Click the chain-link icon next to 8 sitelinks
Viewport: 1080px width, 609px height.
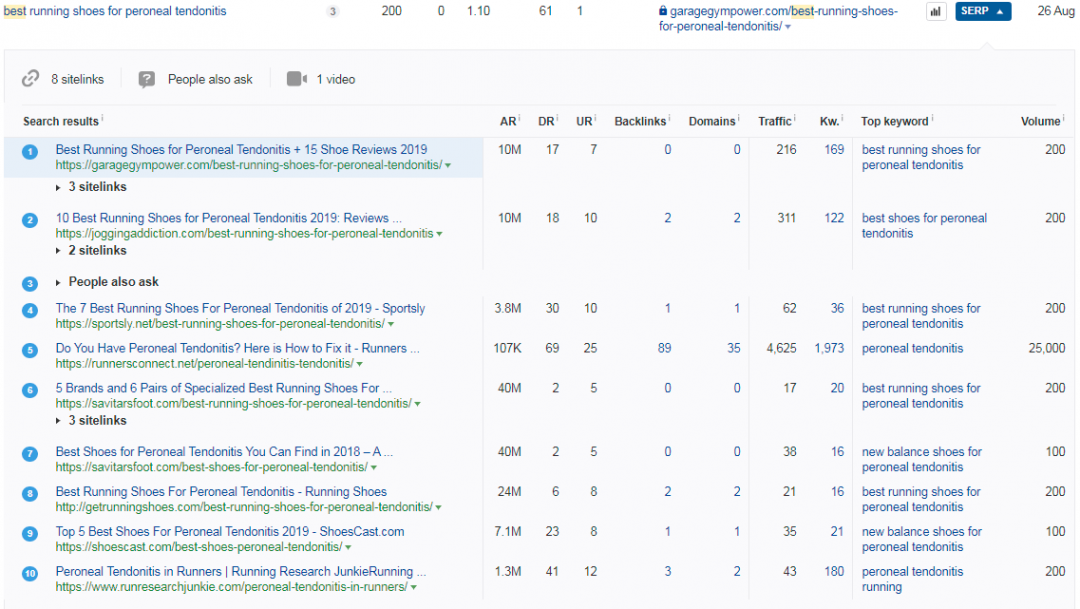tap(31, 79)
